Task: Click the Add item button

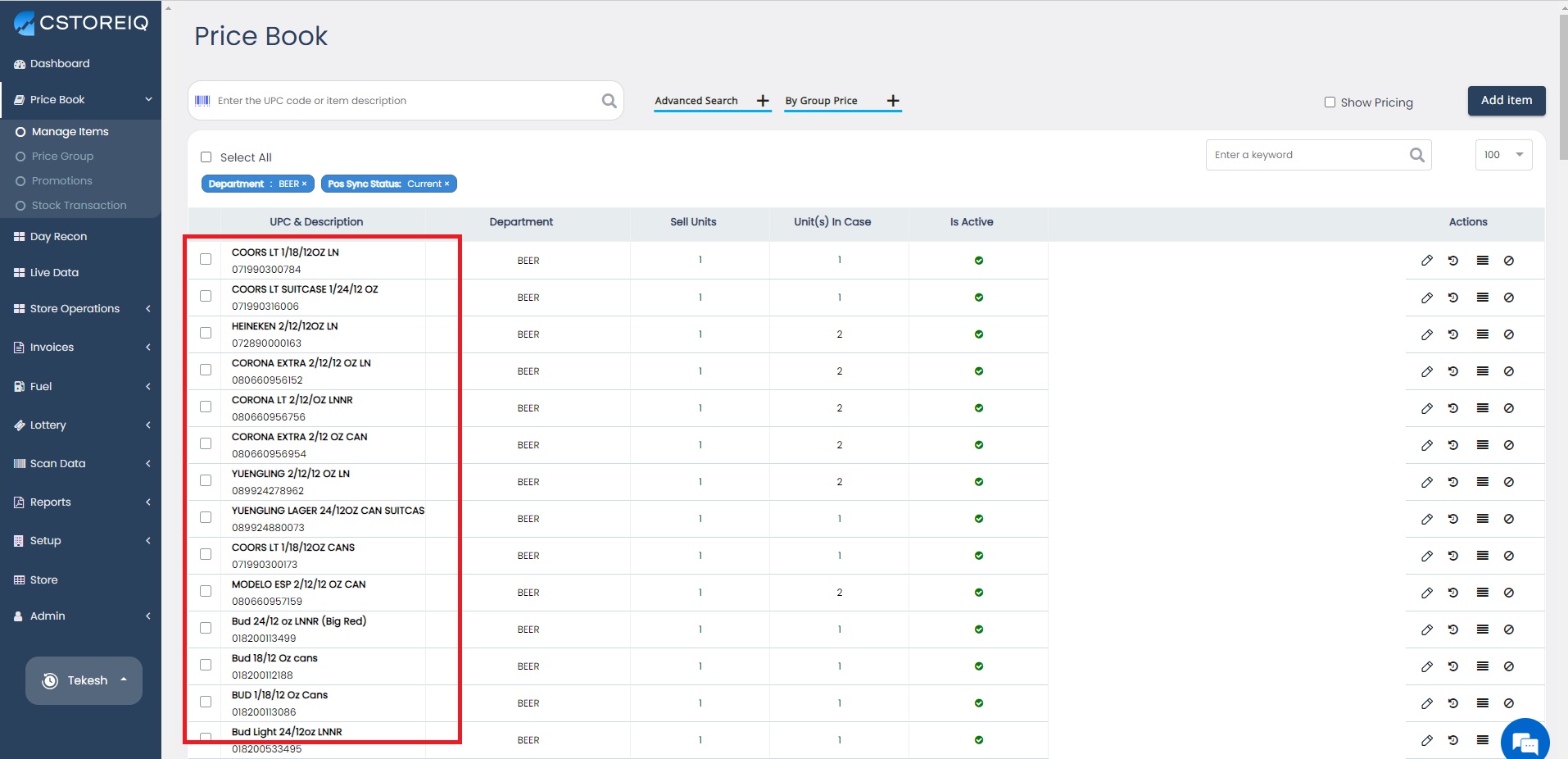Action: click(x=1506, y=100)
